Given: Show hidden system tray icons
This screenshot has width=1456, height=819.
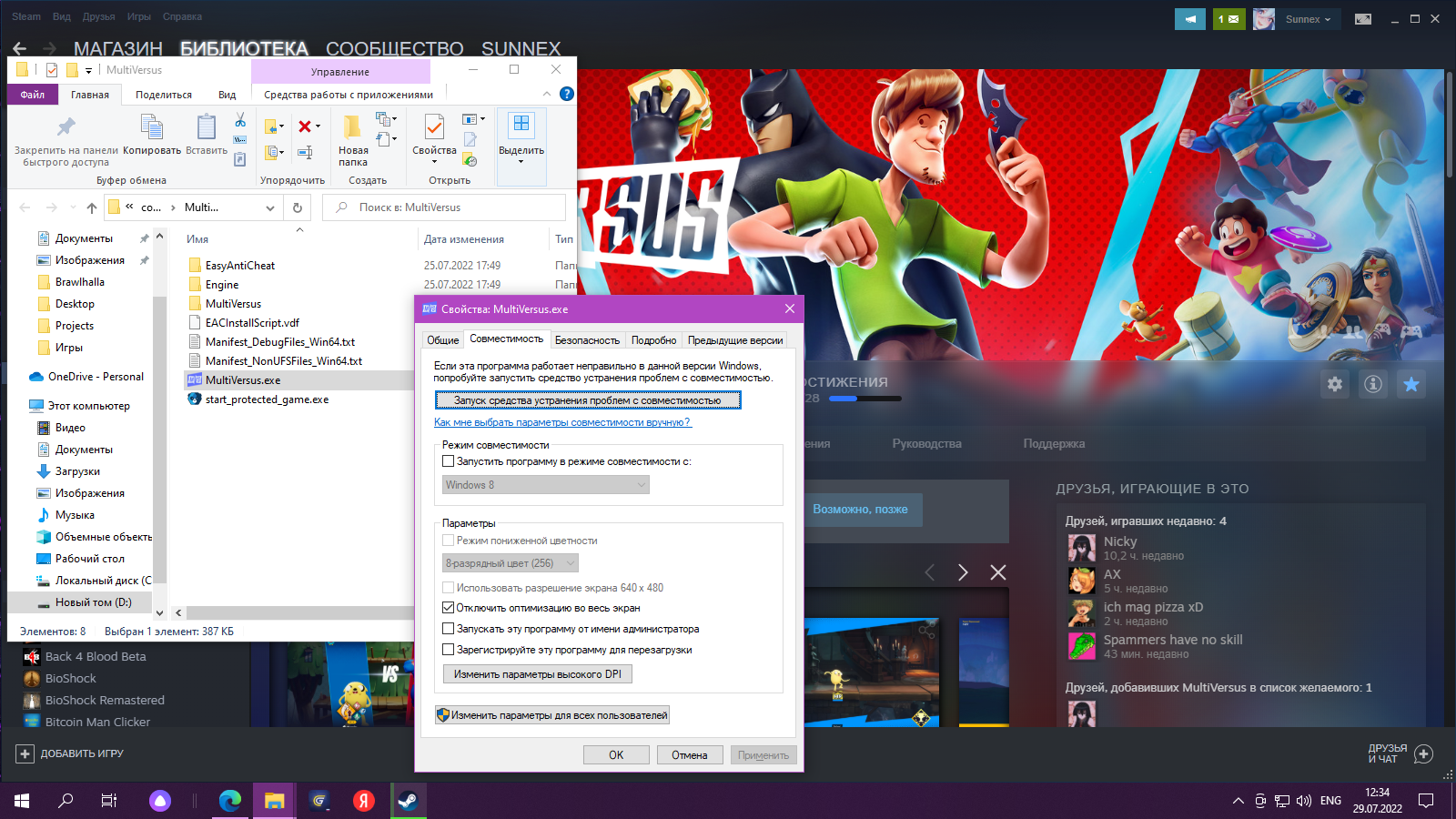Looking at the screenshot, I should click(1238, 801).
